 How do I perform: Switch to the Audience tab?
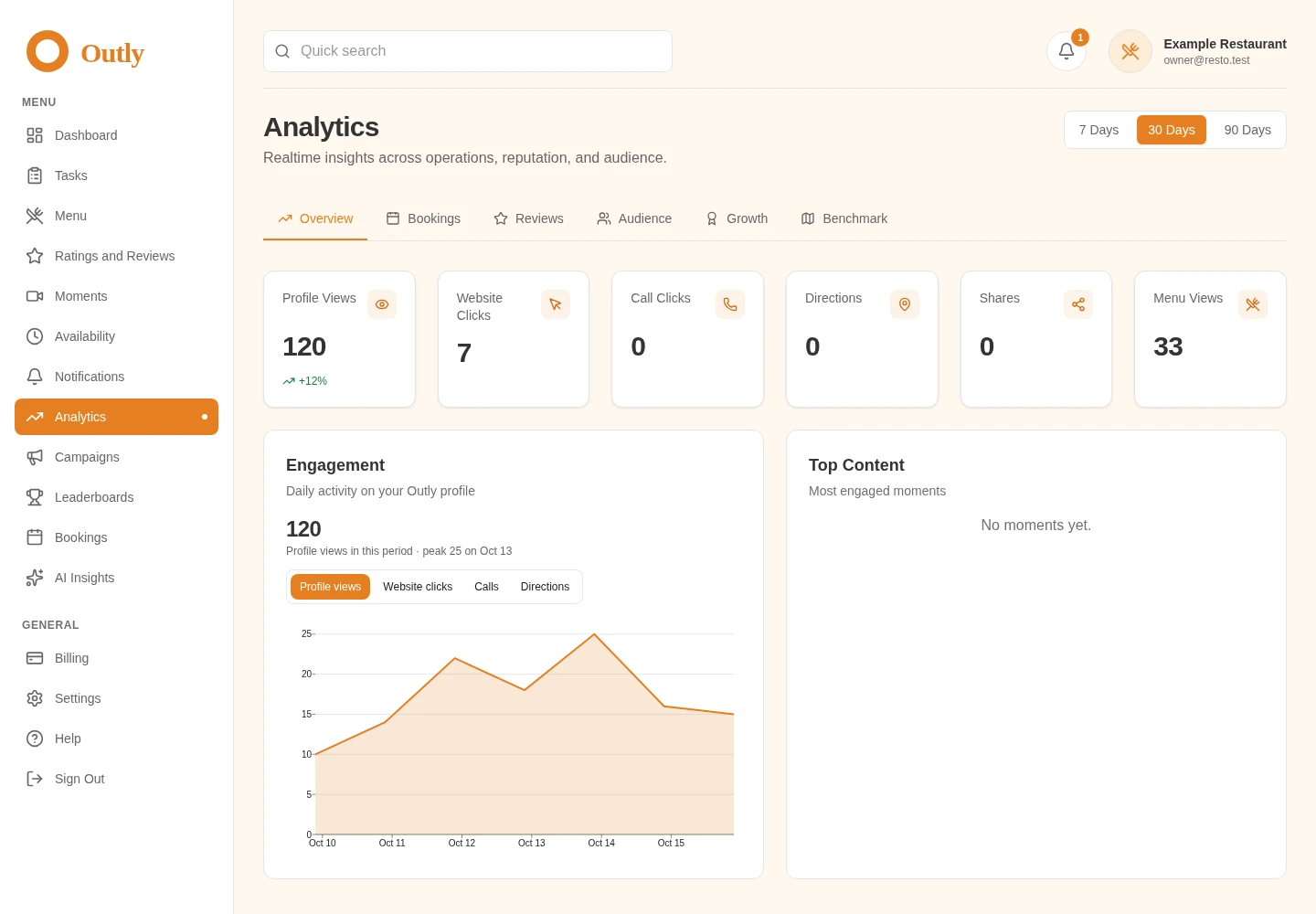click(634, 218)
